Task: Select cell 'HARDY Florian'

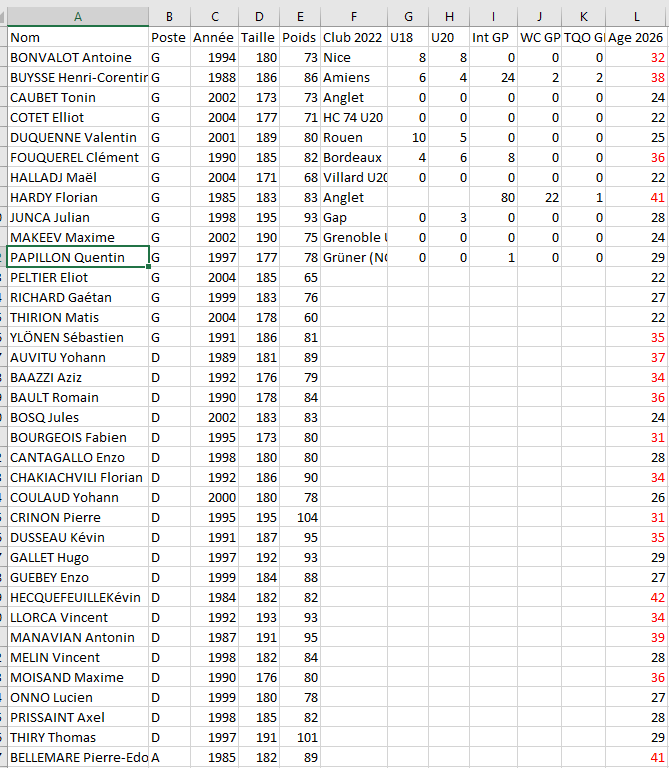Action: (x=78, y=197)
